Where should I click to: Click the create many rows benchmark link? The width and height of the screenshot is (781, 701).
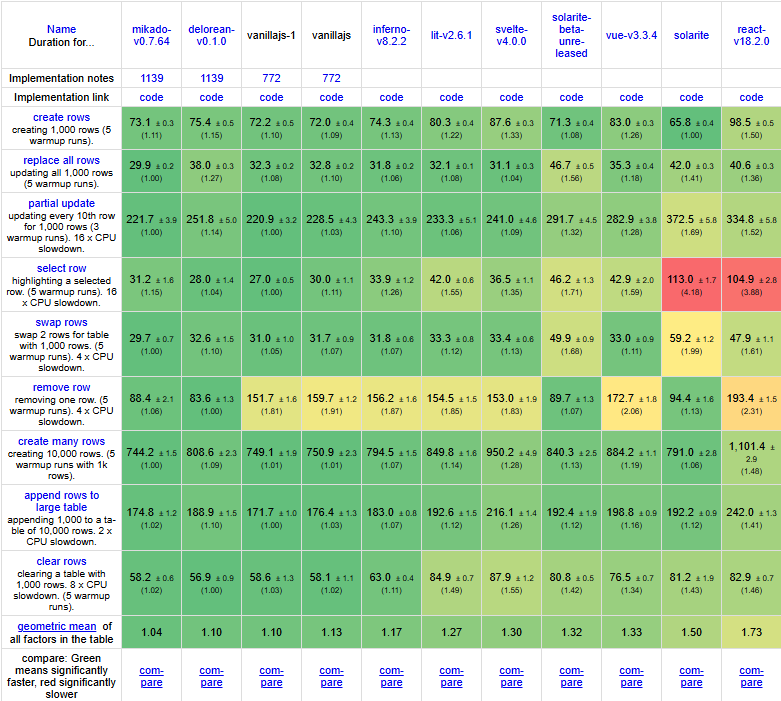pos(61,441)
